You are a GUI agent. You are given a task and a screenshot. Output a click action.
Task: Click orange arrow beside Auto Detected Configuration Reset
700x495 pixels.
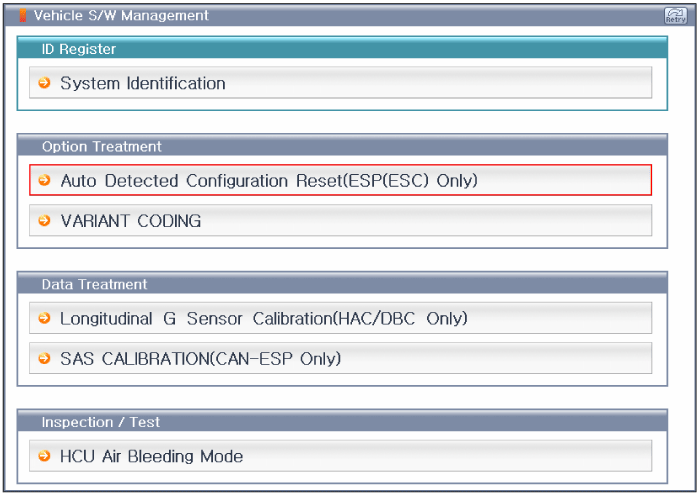click(x=44, y=180)
